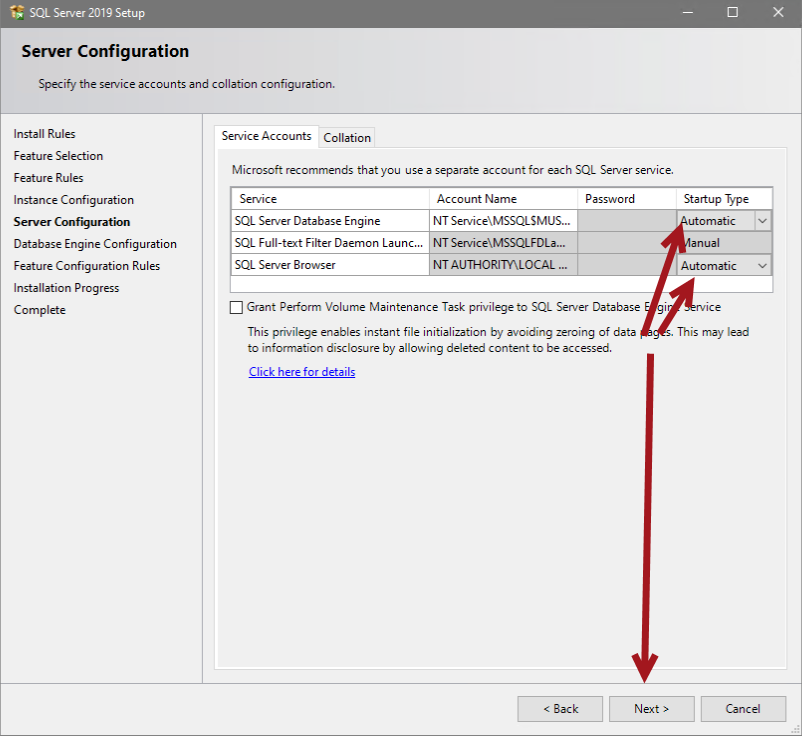802x736 pixels.
Task: Select Feature Rules in the steps list
Action: pyautogui.click(x=49, y=178)
